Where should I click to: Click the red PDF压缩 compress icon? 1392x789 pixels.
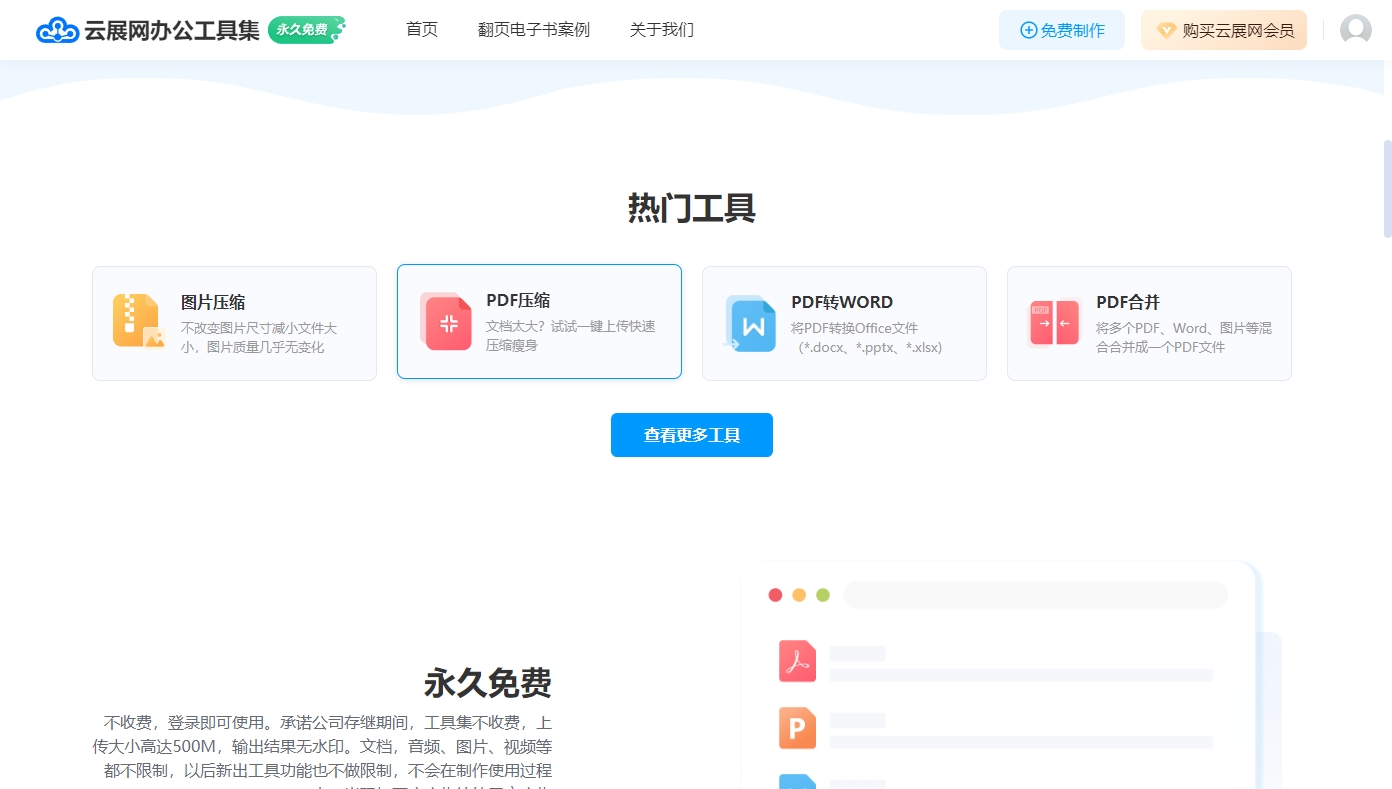(446, 321)
